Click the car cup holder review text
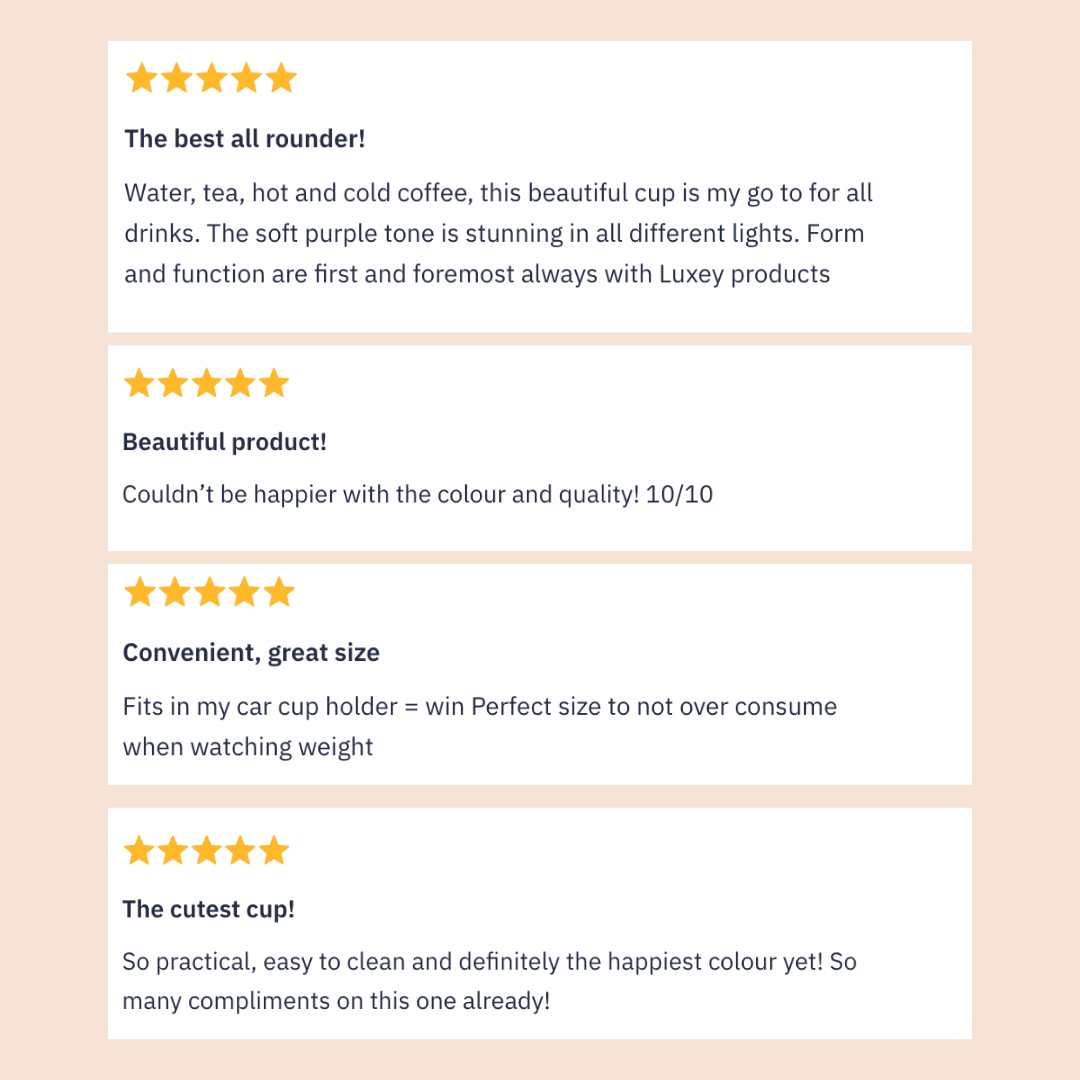 tap(479, 707)
